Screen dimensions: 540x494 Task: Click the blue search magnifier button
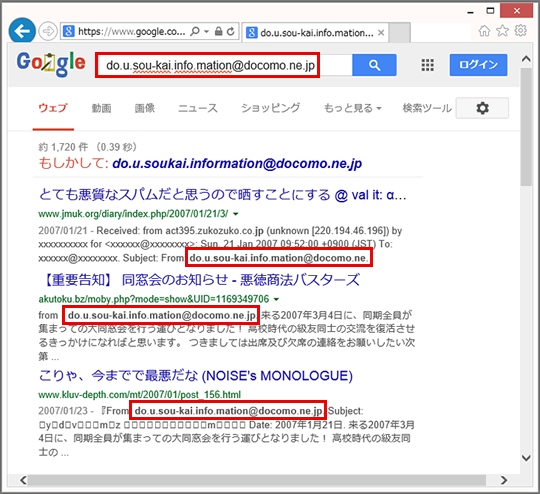pos(374,65)
